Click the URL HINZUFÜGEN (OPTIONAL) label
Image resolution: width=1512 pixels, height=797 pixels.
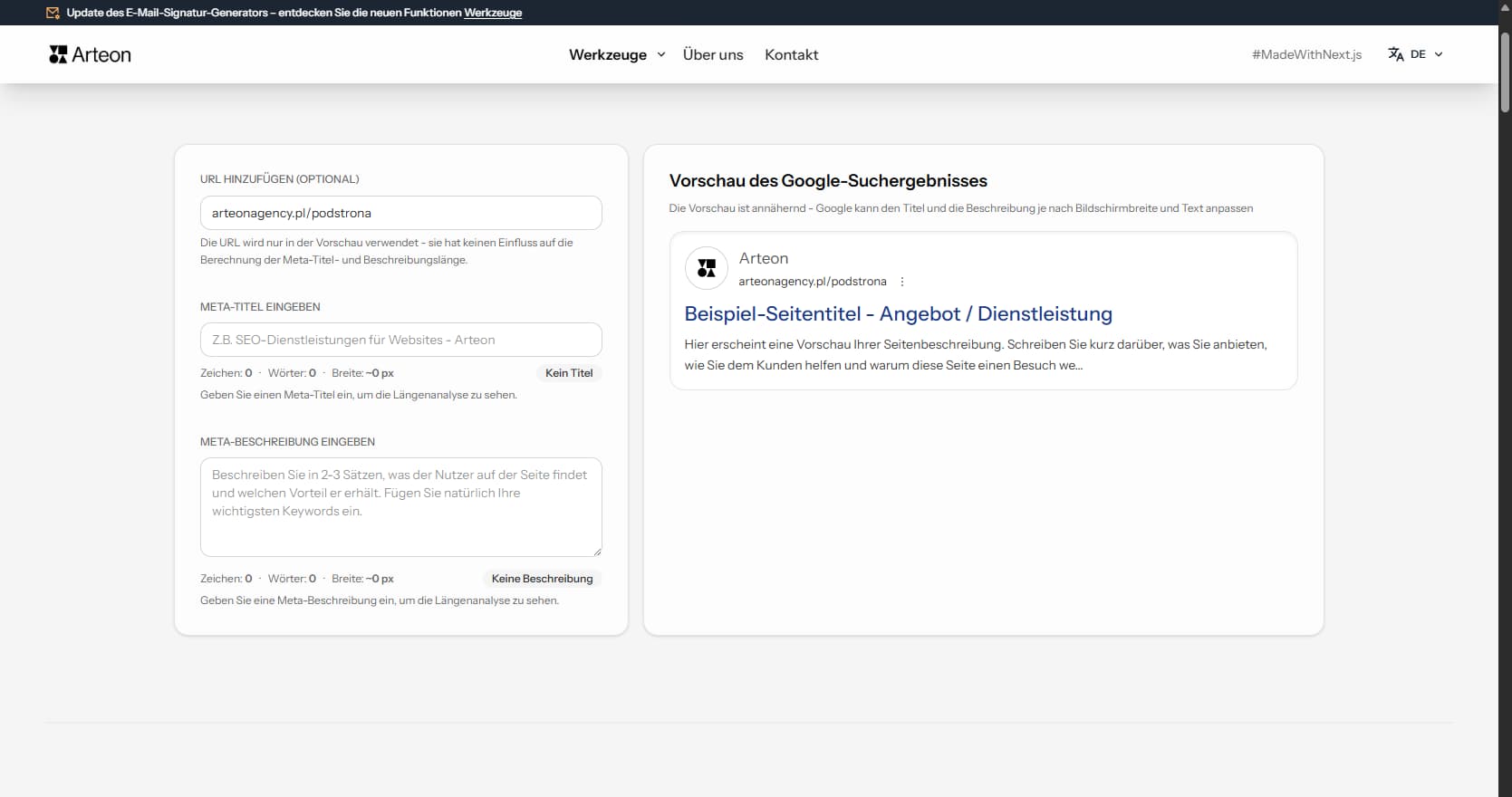(279, 179)
